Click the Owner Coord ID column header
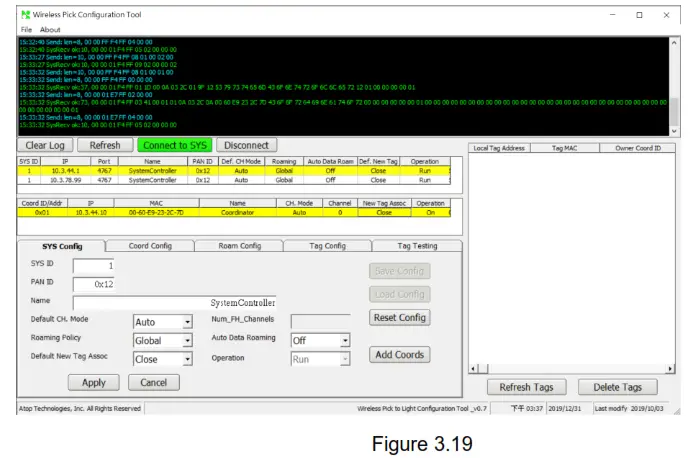Screen dimensions: 694x458 (637, 148)
